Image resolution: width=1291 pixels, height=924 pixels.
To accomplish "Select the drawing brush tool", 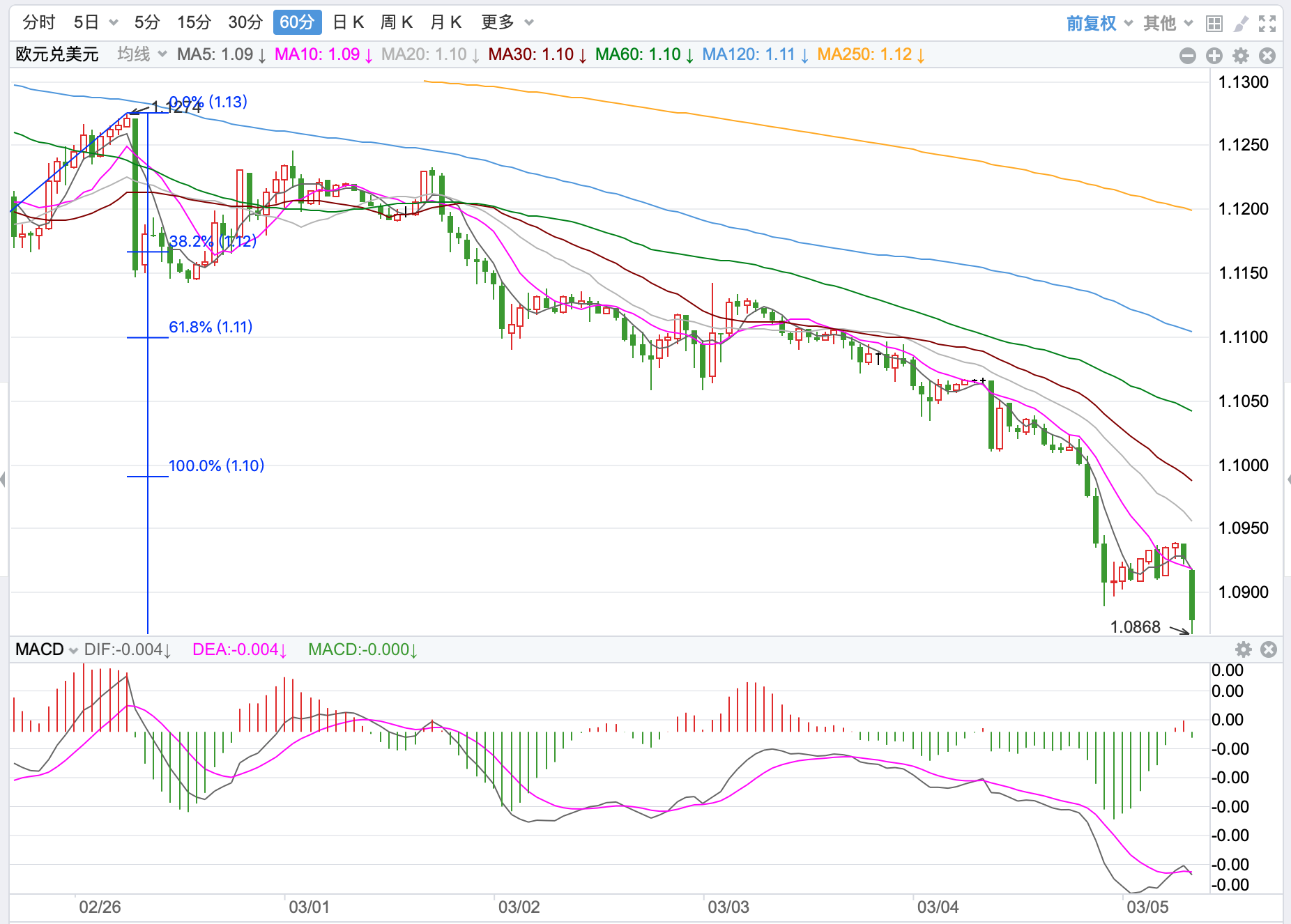I will pyautogui.click(x=1240, y=24).
